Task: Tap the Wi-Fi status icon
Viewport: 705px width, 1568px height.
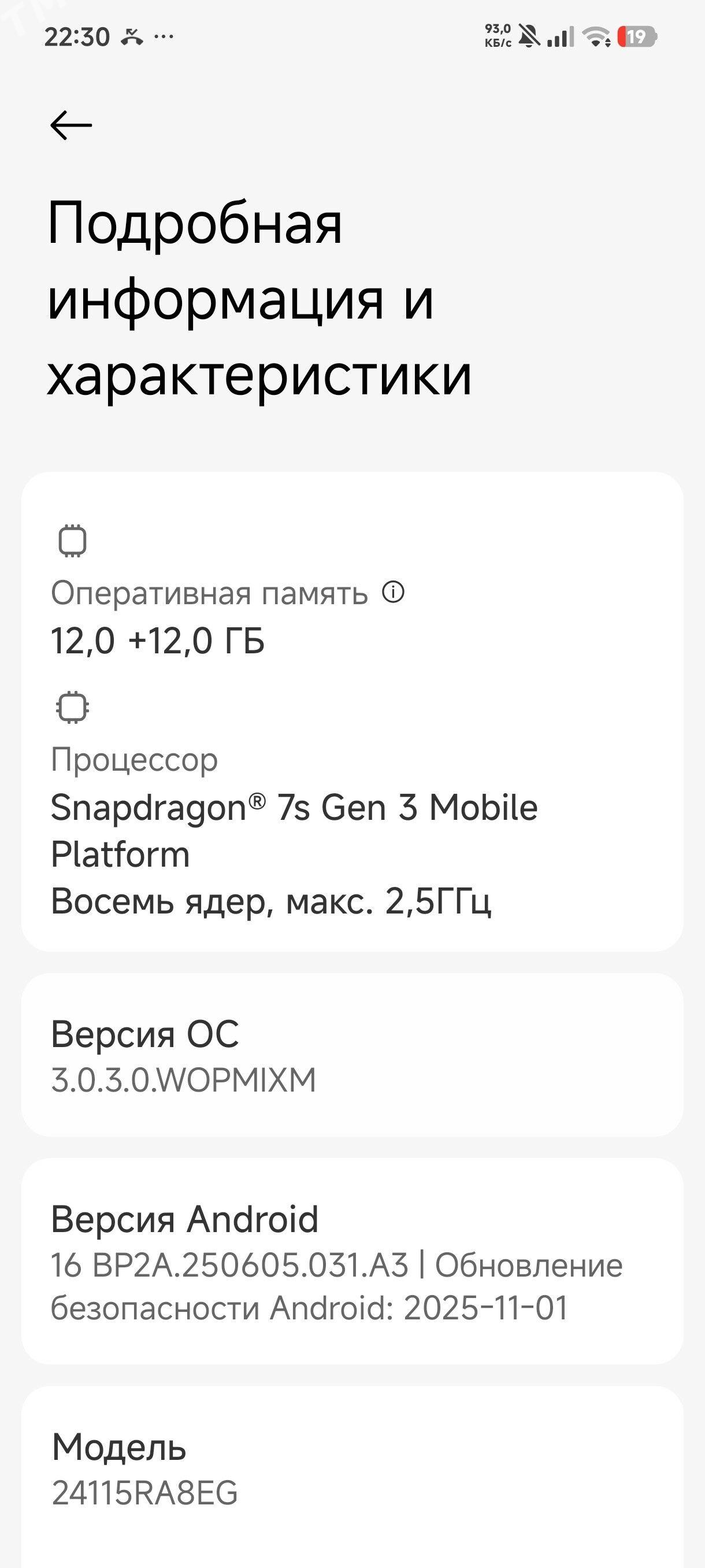Action: (x=596, y=37)
